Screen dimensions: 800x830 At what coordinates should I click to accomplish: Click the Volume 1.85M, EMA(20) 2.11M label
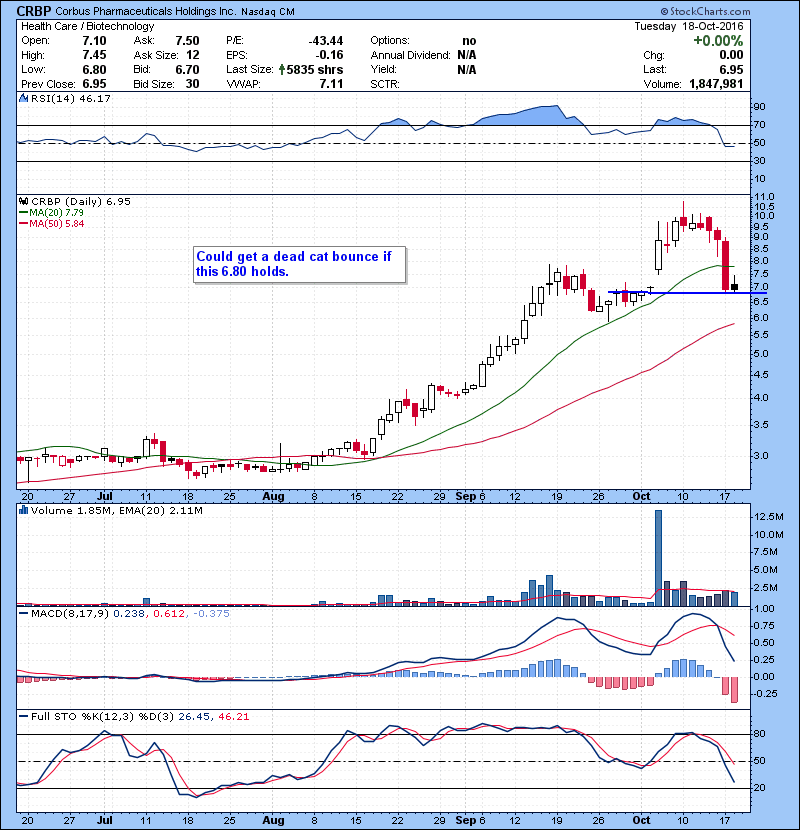click(x=117, y=511)
